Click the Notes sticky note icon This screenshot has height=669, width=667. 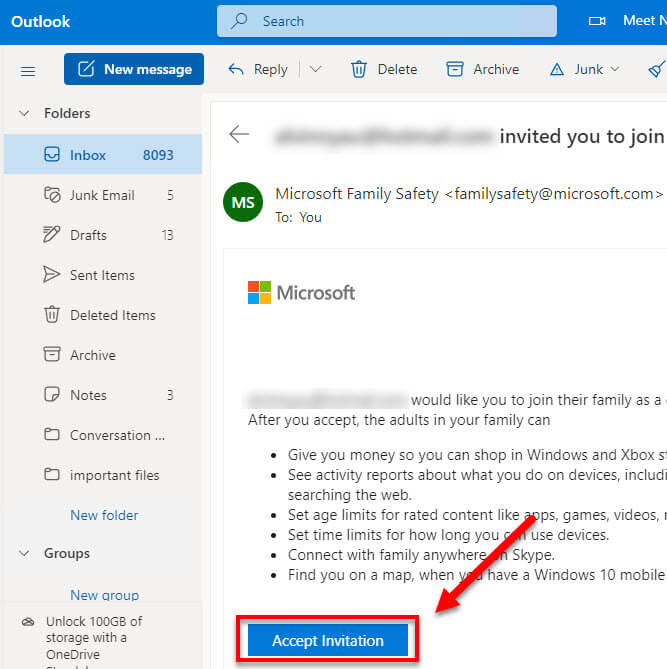pyautogui.click(x=52, y=394)
